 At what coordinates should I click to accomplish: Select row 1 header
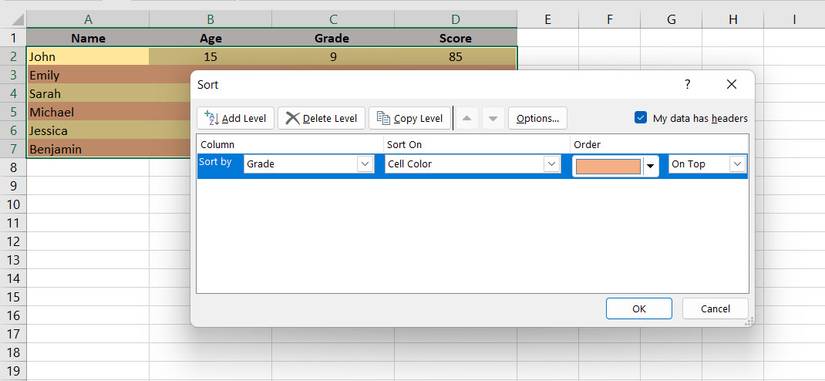(x=13, y=38)
